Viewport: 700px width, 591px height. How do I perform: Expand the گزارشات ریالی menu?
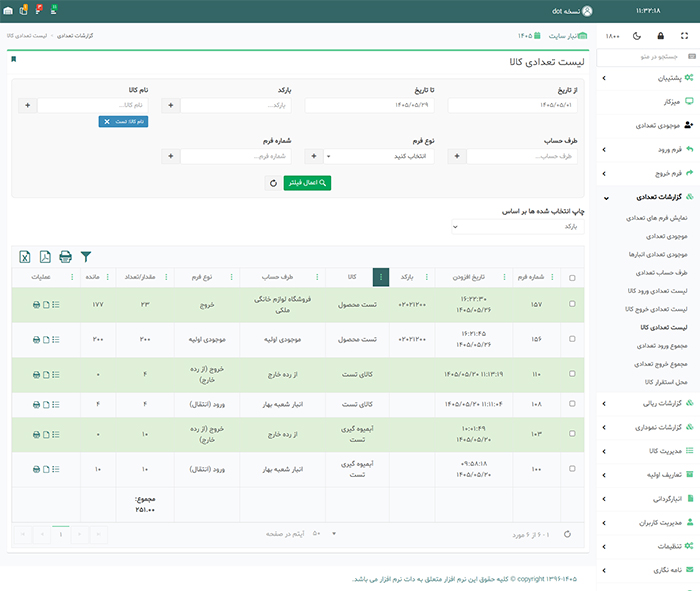click(x=648, y=404)
